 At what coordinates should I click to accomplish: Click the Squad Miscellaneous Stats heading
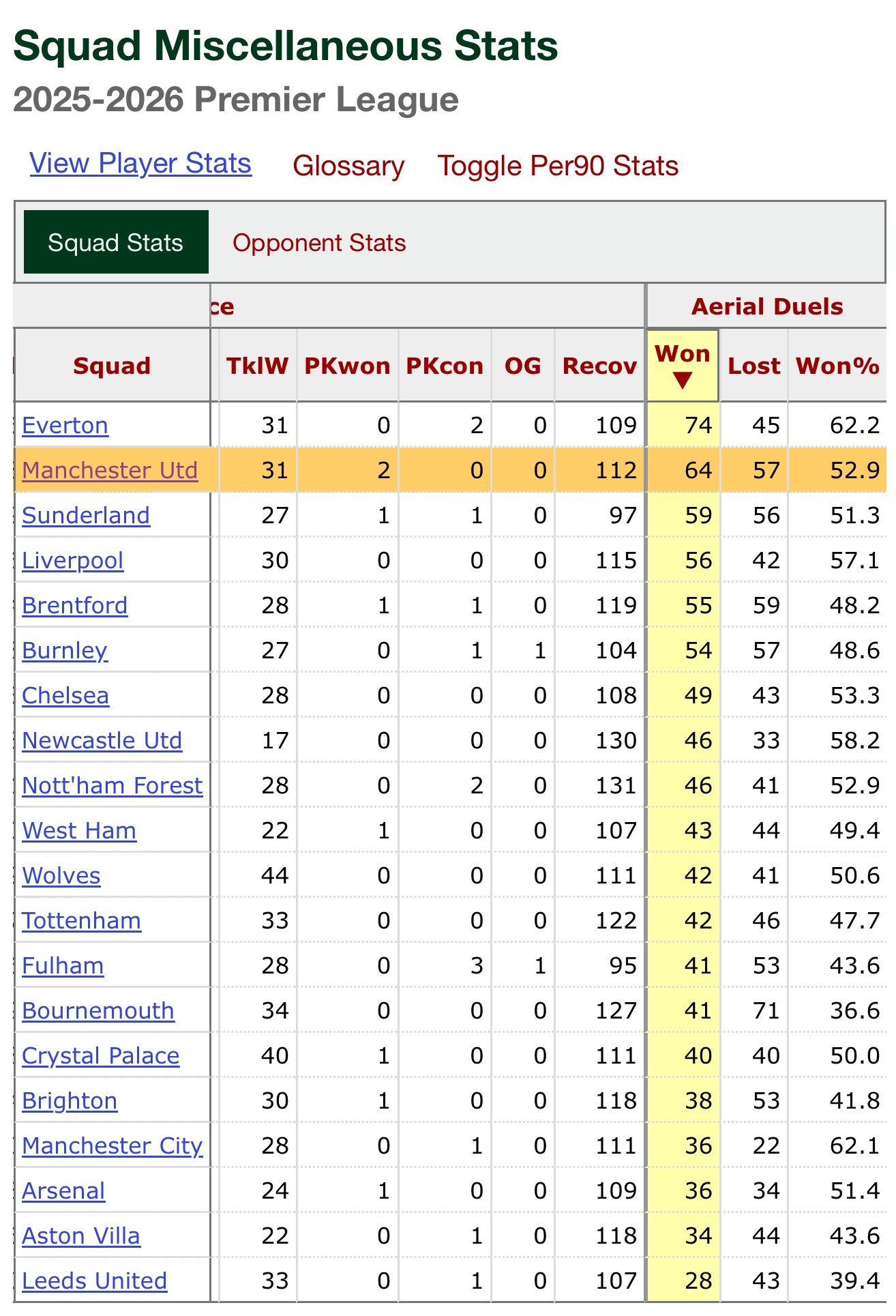point(286,46)
